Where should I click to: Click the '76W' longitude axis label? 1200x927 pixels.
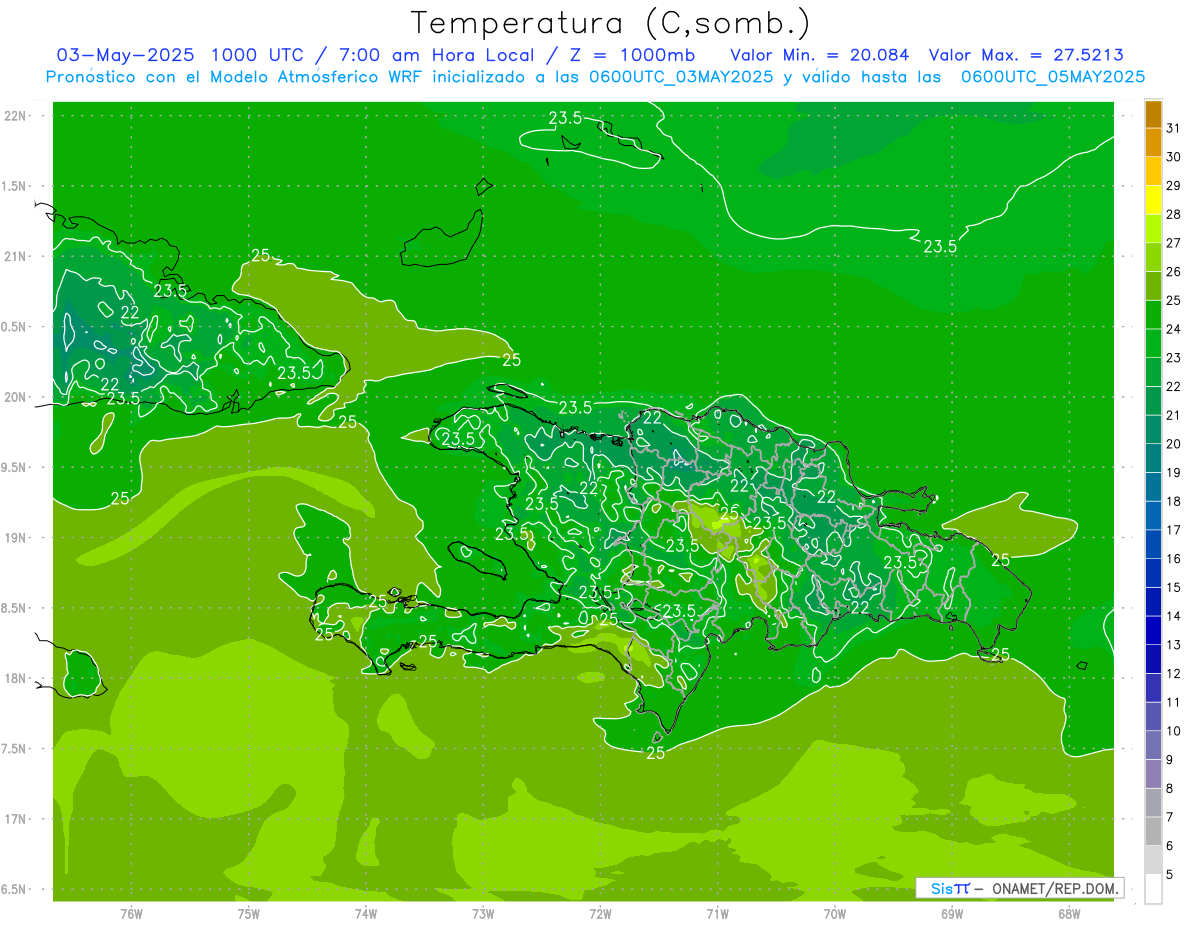pyautogui.click(x=131, y=913)
